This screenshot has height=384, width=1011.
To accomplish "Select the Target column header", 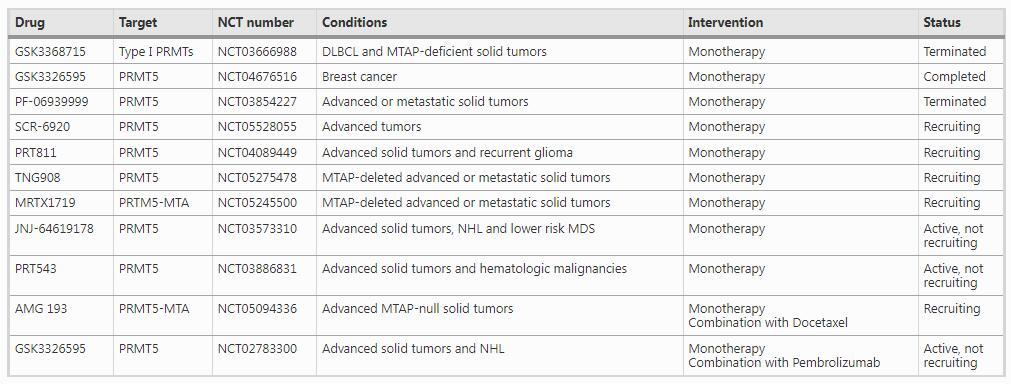I will [139, 23].
